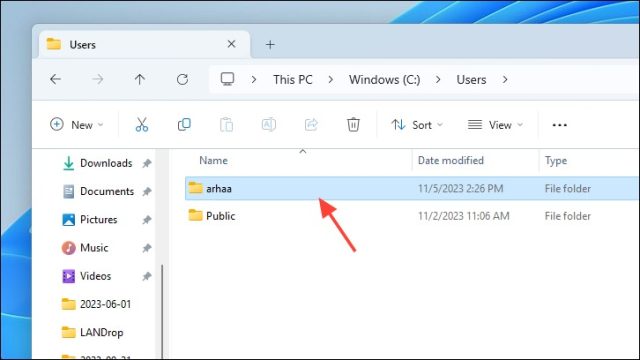Image resolution: width=640 pixels, height=360 pixels.
Task: Select This PC in the breadcrumb
Action: 293,80
